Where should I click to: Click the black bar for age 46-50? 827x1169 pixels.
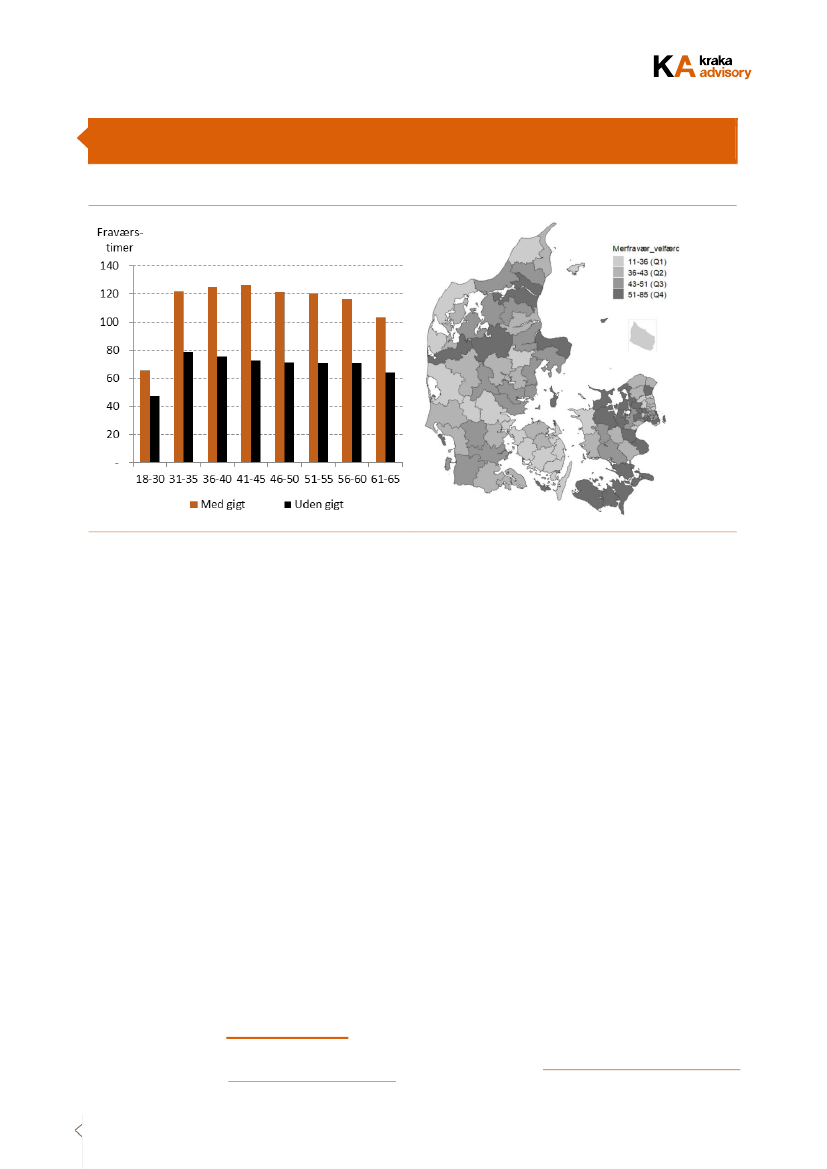tap(289, 412)
